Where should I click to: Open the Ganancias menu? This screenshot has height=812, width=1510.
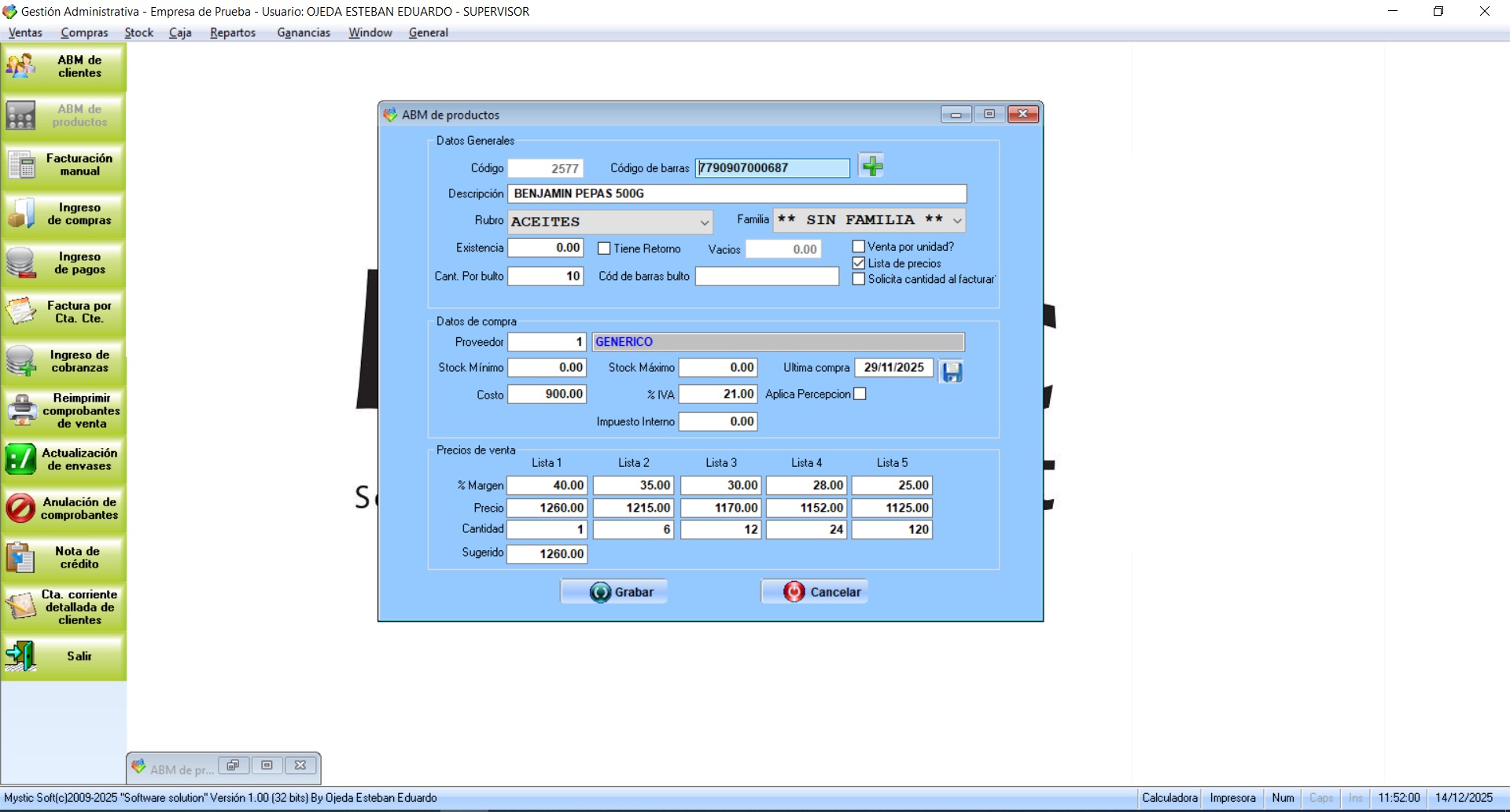pos(304,32)
